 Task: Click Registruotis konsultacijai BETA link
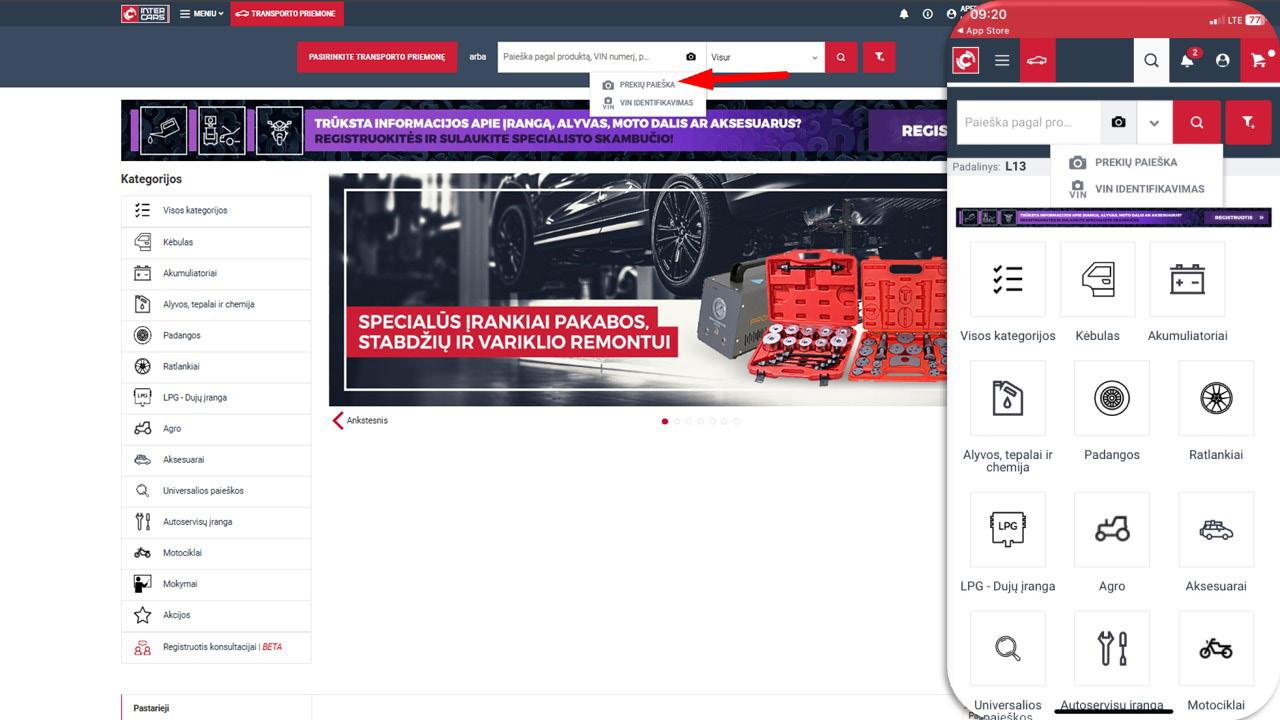click(216, 647)
